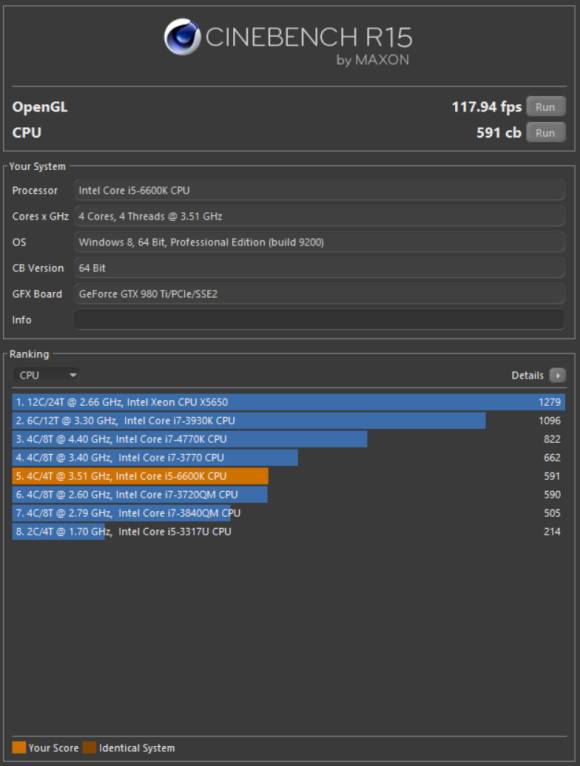Select the Core i5-3317U ranking row
Viewport: 580px width, 766px height.
[289, 532]
